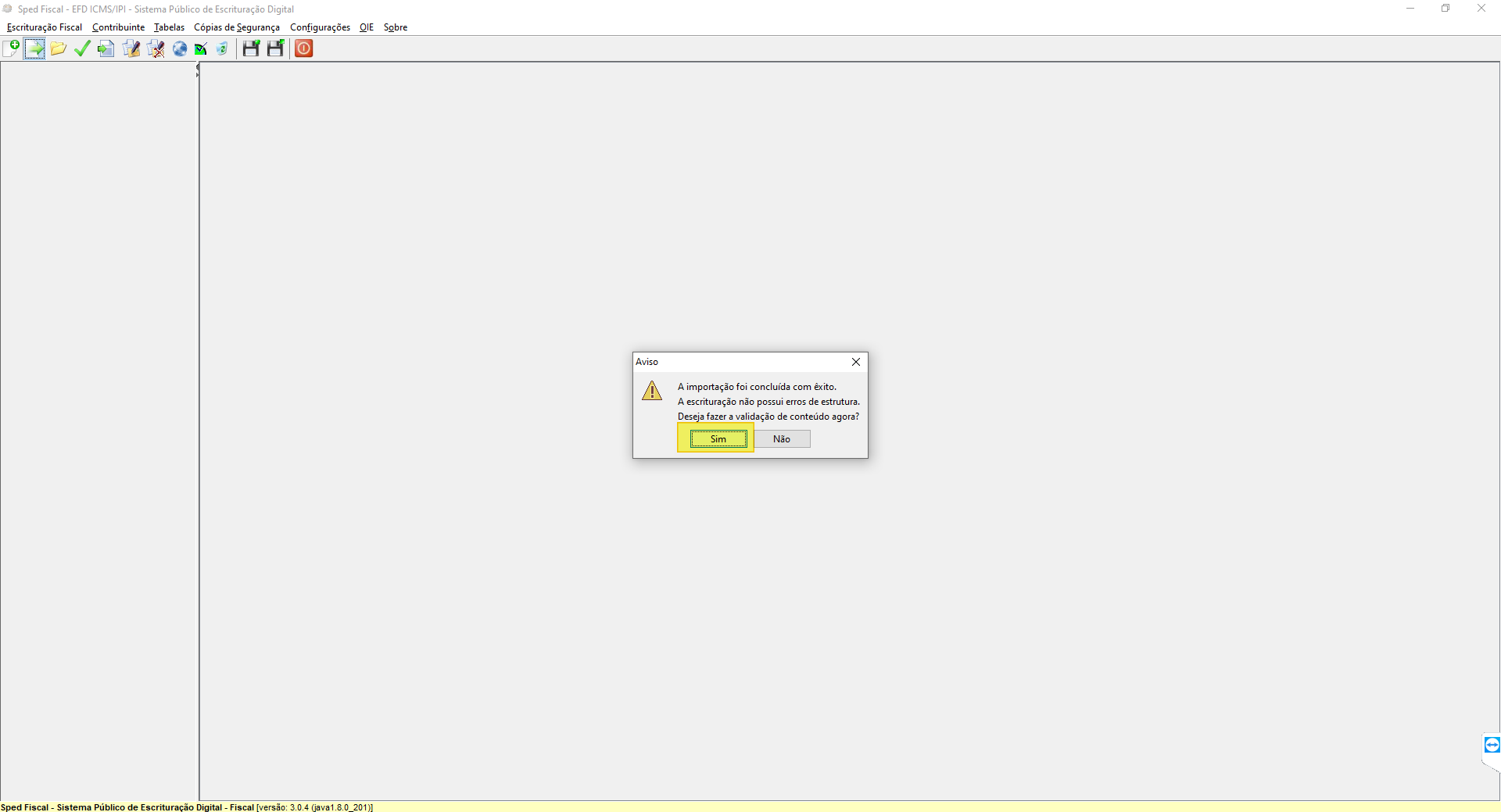Open the Tabelas menu

point(169,27)
